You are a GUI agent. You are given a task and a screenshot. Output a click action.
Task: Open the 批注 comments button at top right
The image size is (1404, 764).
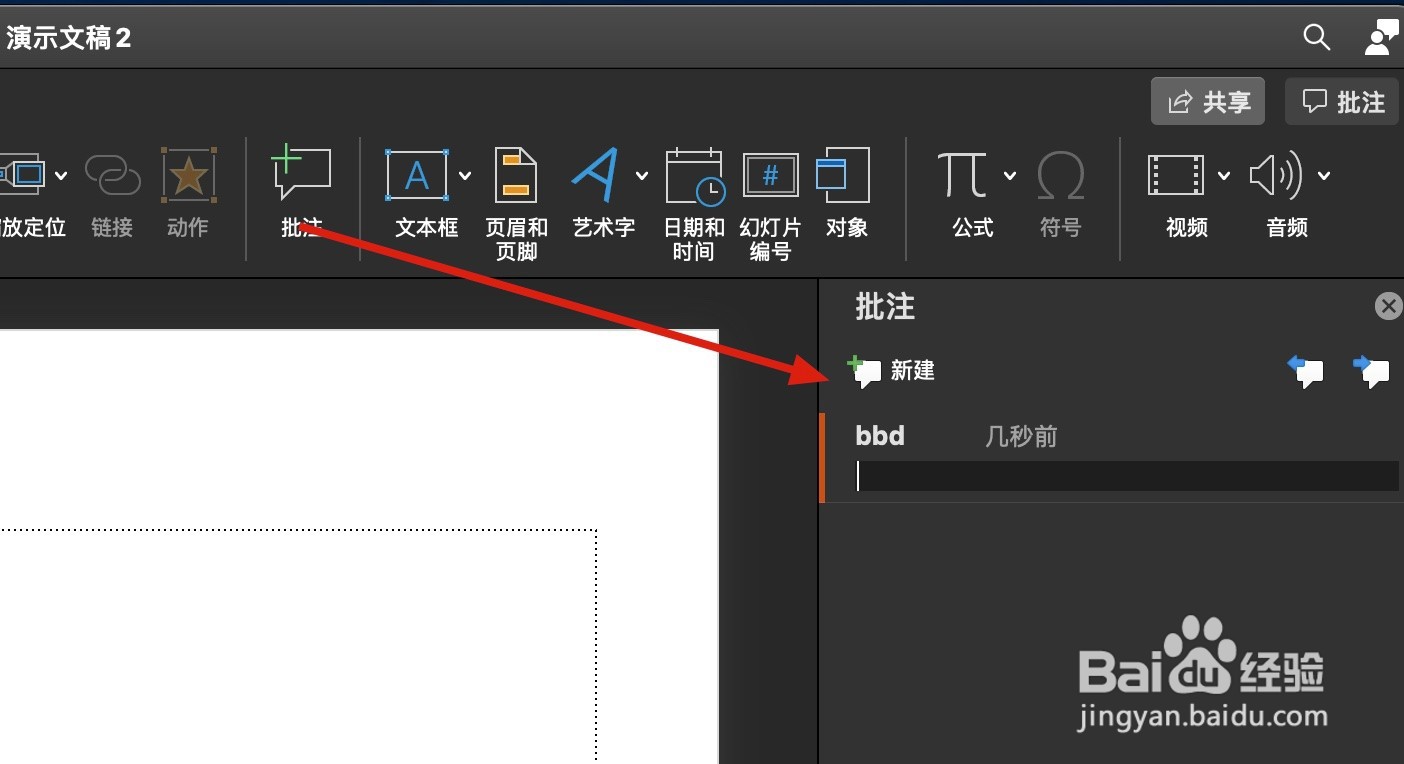1341,102
